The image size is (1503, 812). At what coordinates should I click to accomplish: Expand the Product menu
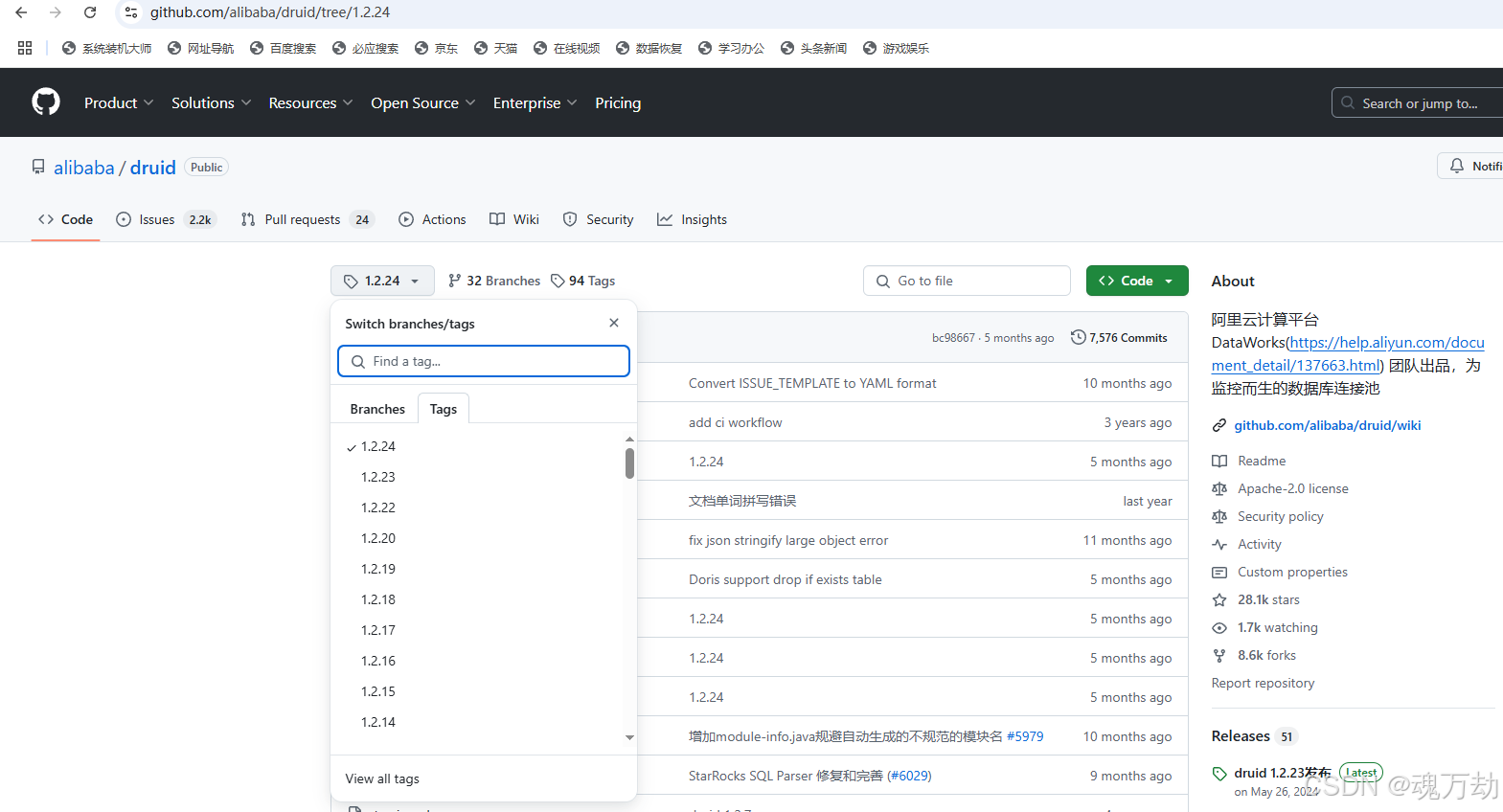119,102
